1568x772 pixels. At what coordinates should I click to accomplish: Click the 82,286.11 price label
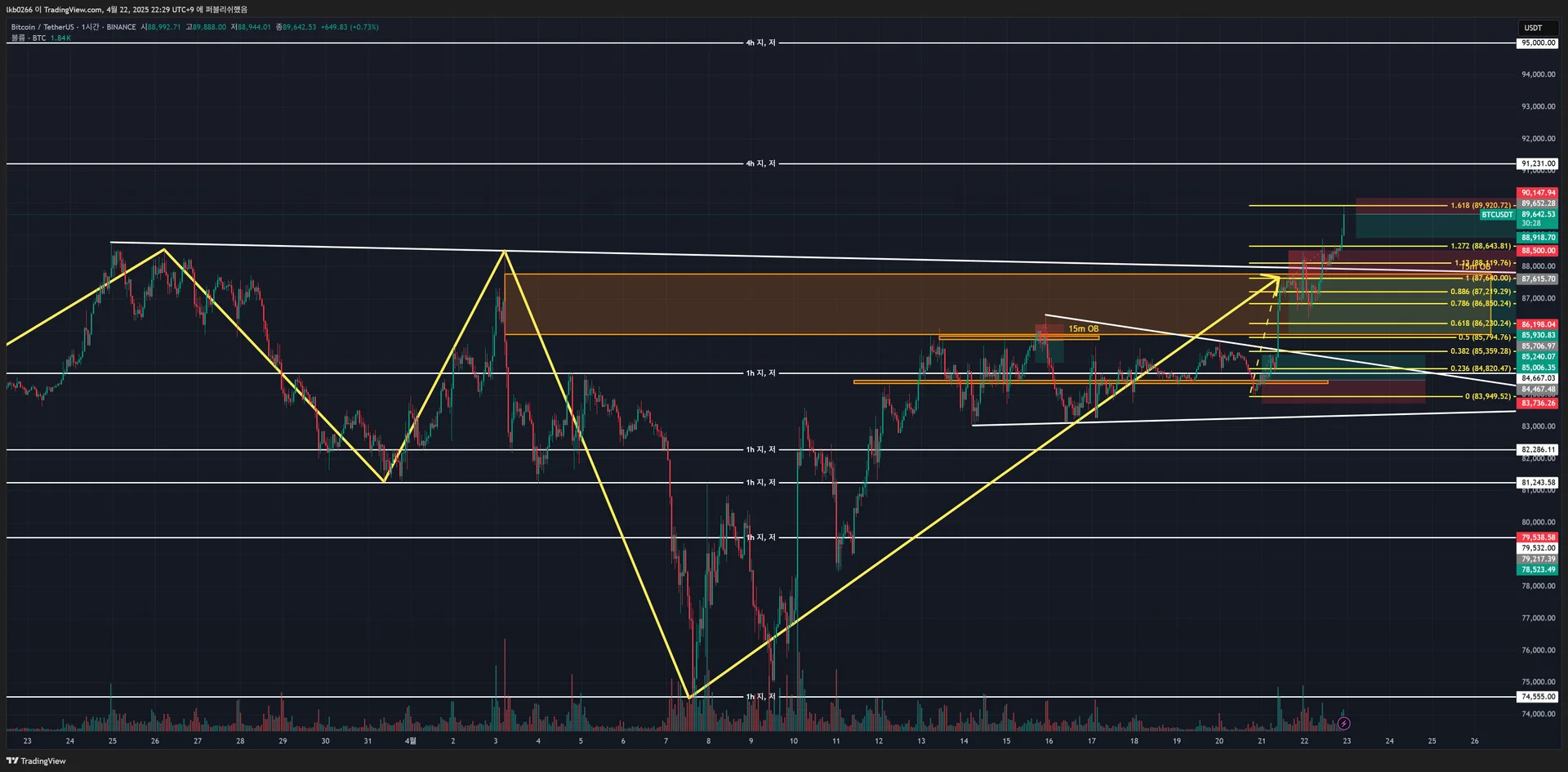point(1538,450)
